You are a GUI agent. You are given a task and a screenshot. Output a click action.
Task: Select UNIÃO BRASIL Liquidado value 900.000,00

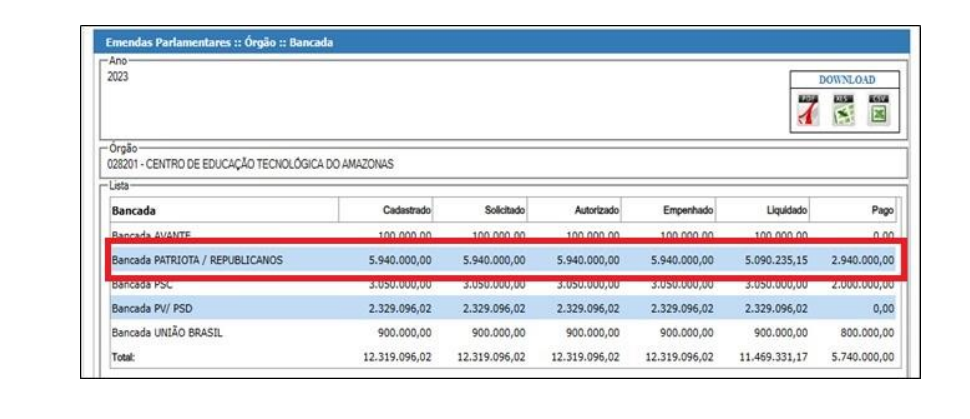pos(781,333)
